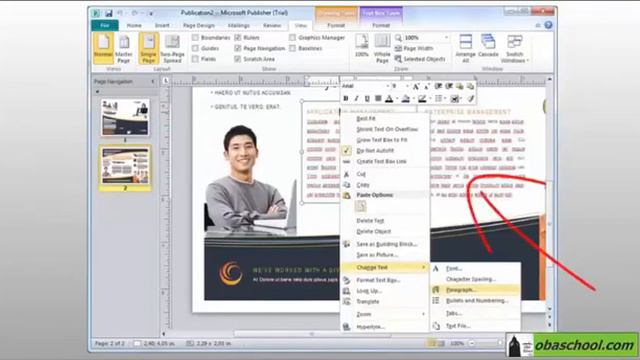Click the Whole Page zoom button
This screenshot has width=640, height=360.
[382, 49]
